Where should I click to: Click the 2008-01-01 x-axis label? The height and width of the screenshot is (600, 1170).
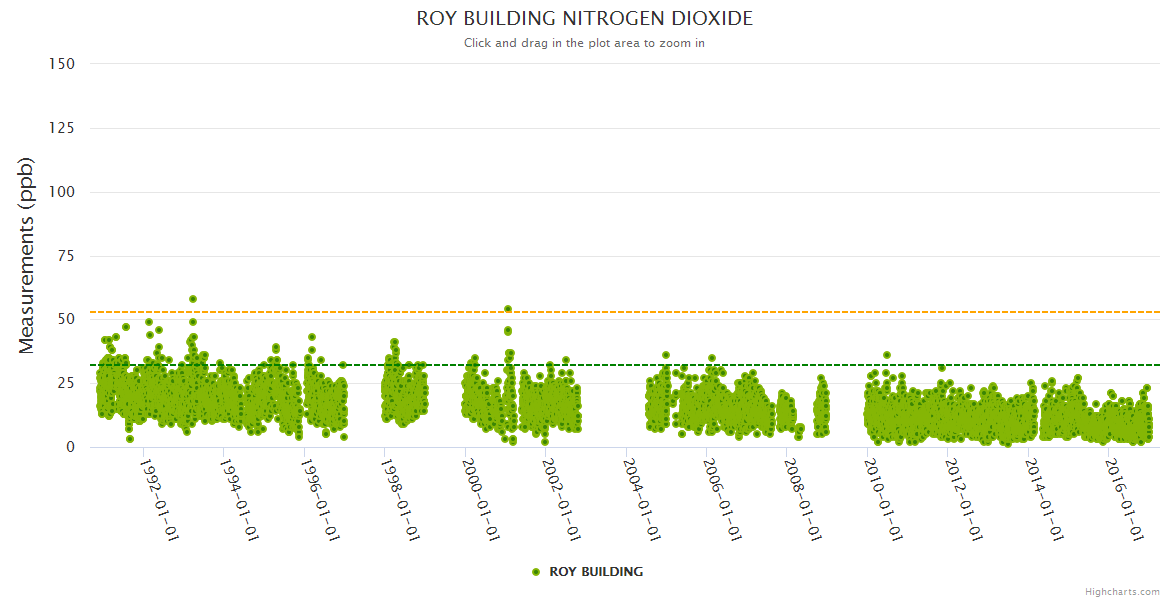804,500
